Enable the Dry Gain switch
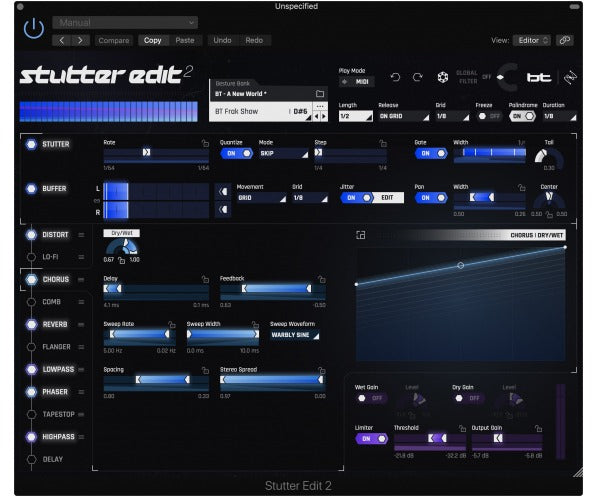This screenshot has width=597, height=497. click(468, 398)
